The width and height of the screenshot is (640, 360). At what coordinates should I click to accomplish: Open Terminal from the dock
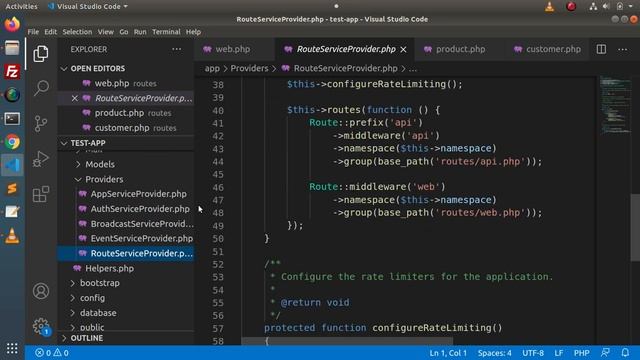(12, 119)
